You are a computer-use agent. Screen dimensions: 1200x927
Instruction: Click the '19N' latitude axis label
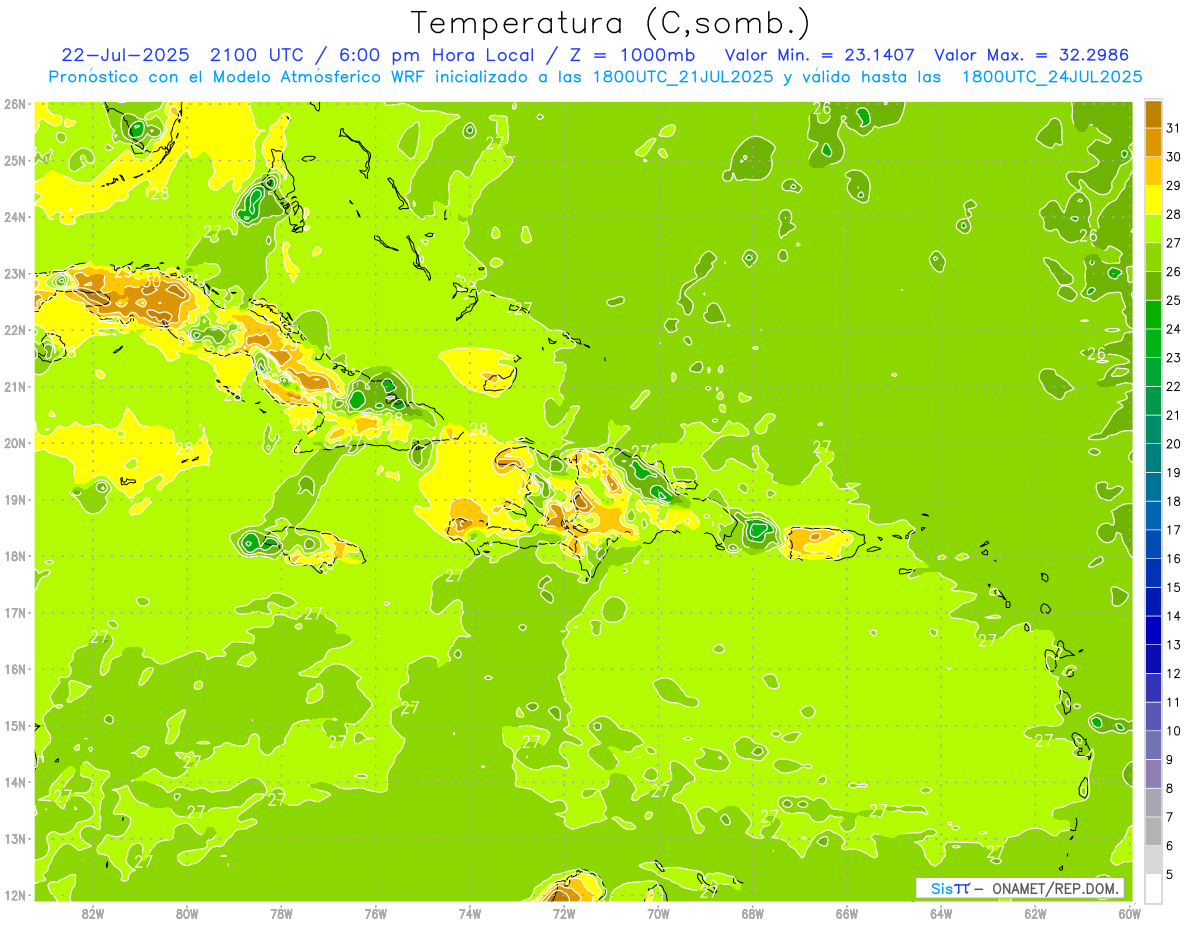[x=15, y=499]
